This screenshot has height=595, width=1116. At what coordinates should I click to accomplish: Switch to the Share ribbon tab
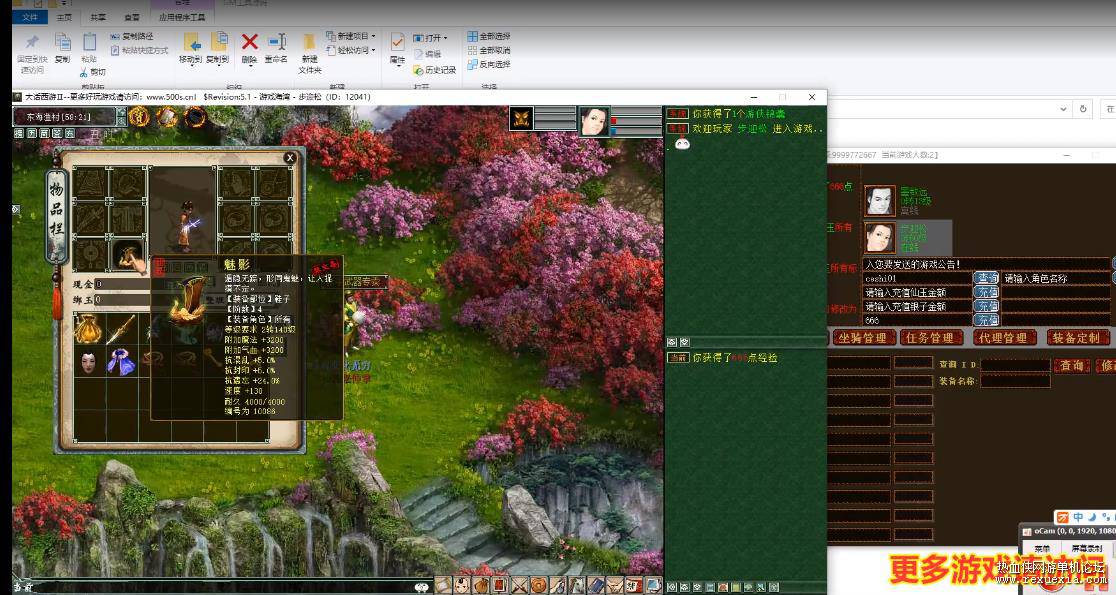click(98, 17)
